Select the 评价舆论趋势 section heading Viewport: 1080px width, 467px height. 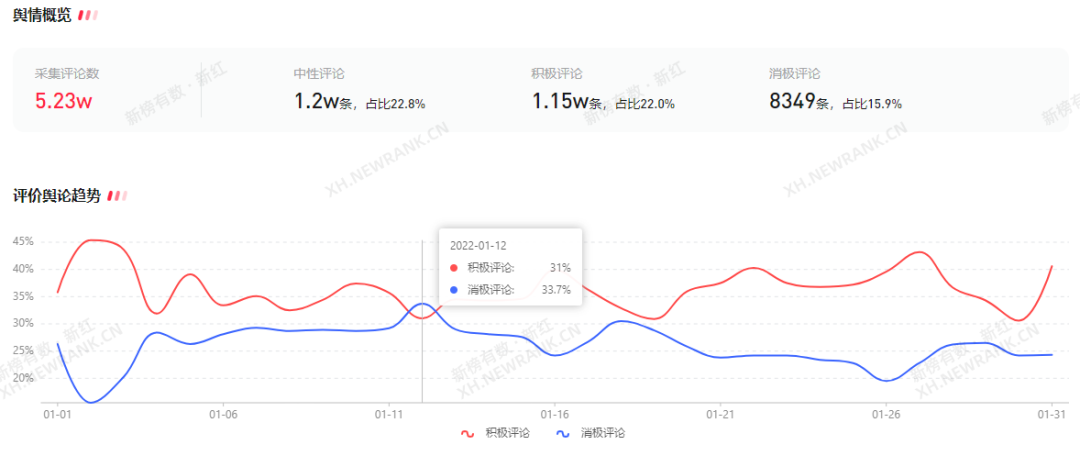point(57,196)
